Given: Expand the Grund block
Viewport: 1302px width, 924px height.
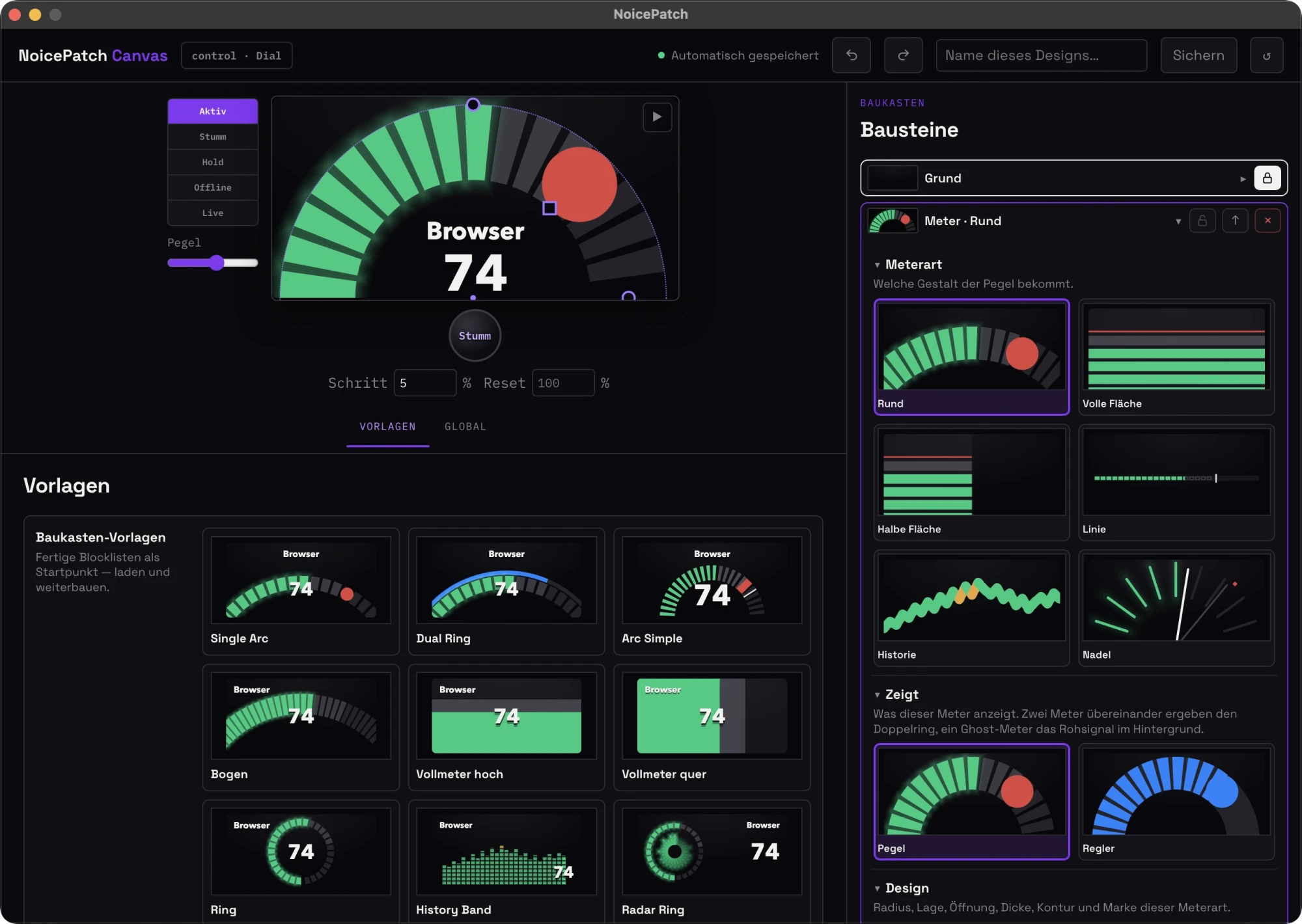Looking at the screenshot, I should point(1242,179).
